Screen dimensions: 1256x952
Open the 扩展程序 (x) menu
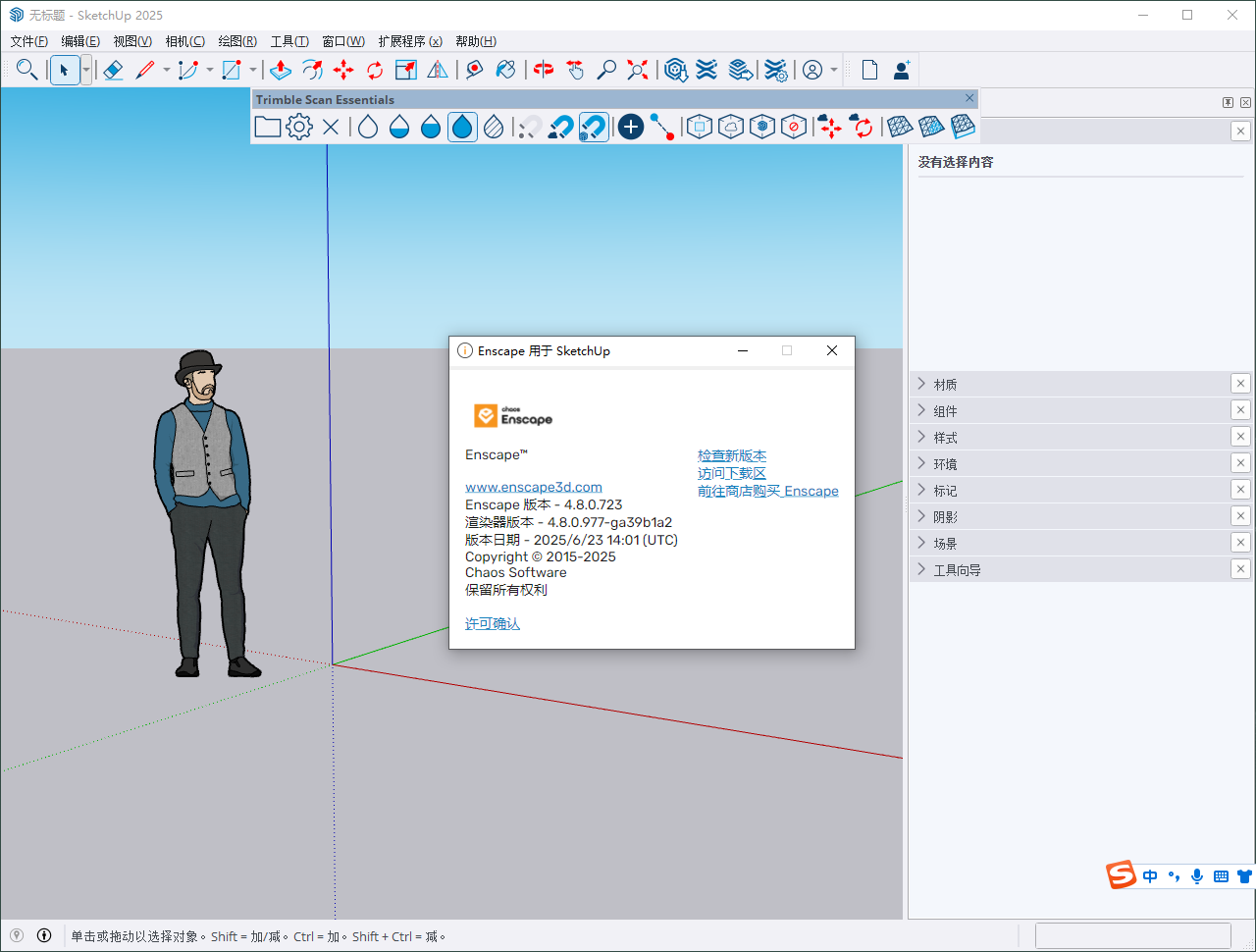[410, 41]
